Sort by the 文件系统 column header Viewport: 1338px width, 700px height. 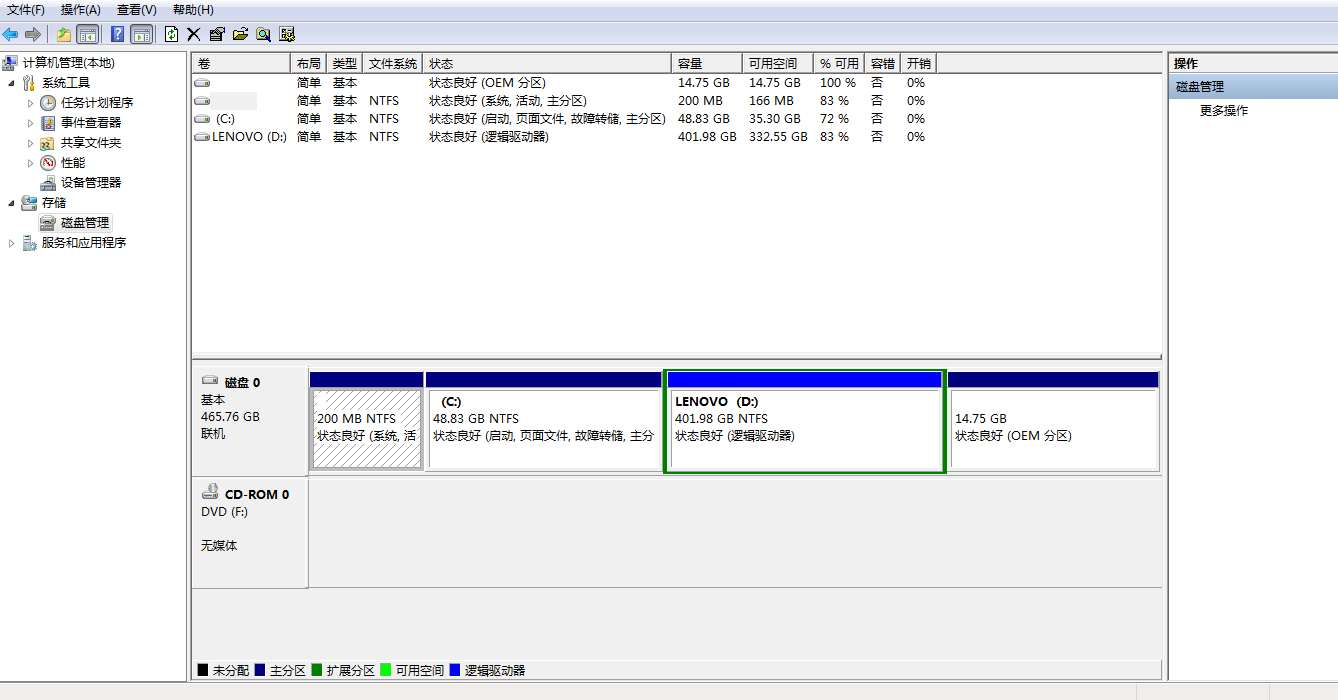click(393, 63)
